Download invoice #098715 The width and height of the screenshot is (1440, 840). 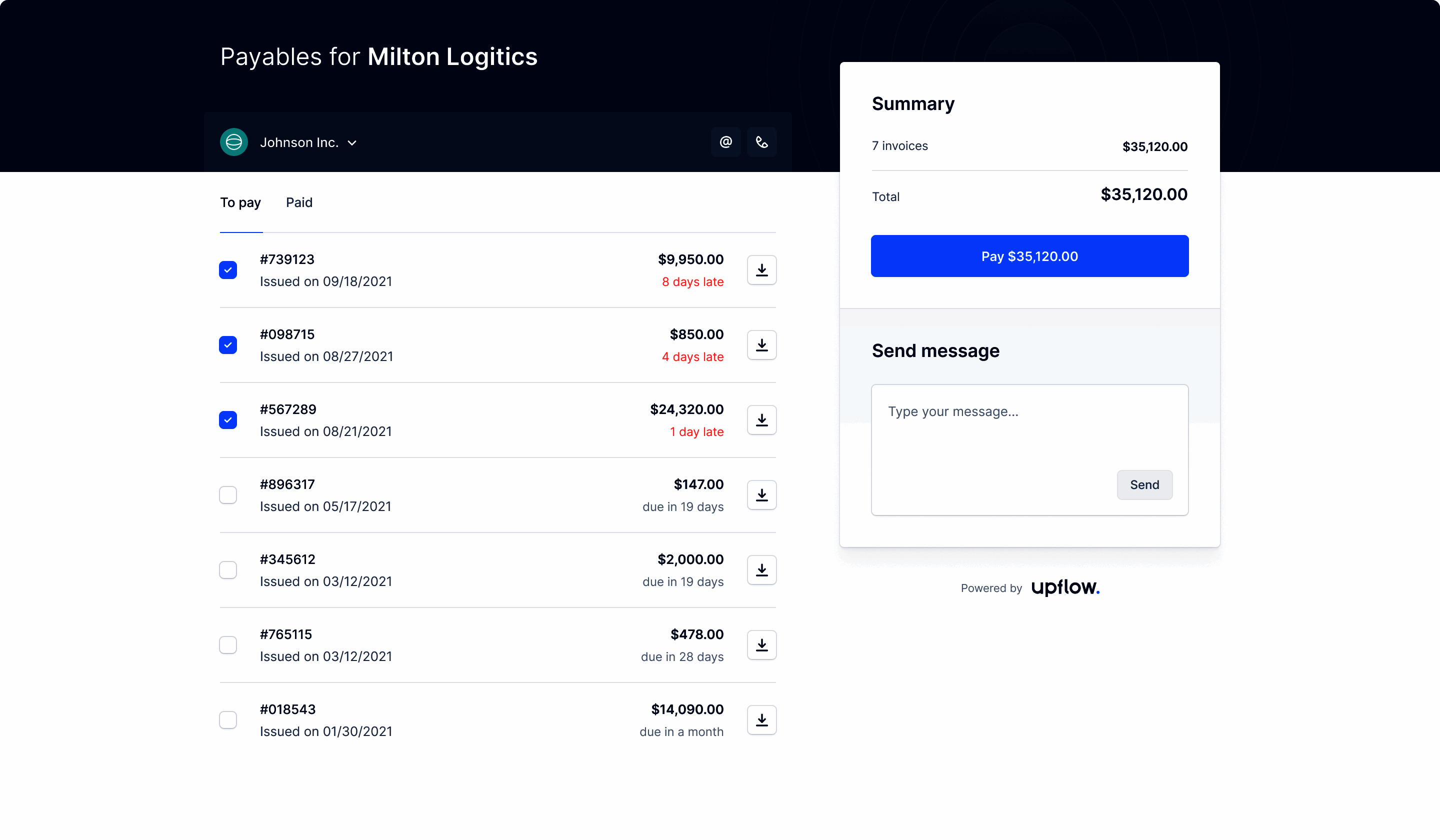point(761,345)
